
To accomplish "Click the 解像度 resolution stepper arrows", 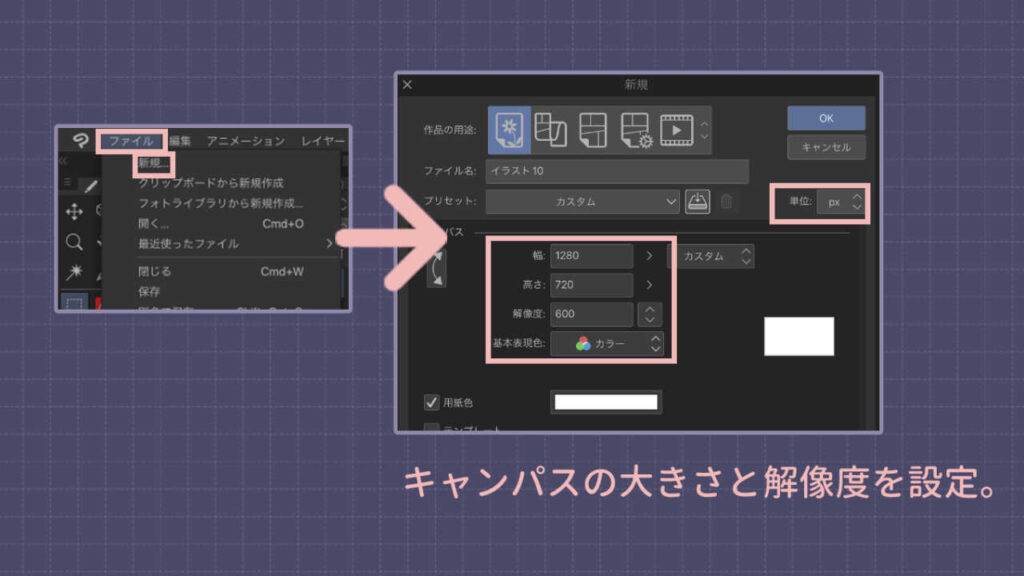I will [x=649, y=314].
